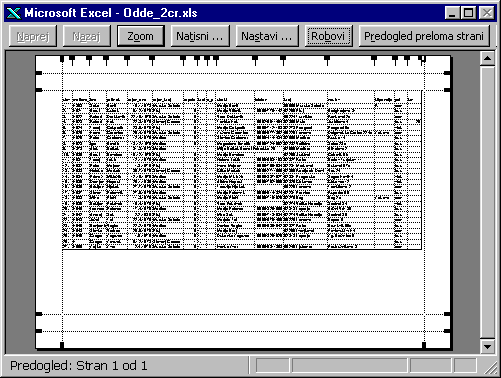Click the Excel icon in title bar
The width and height of the screenshot is (501, 378).
tap(13, 13)
